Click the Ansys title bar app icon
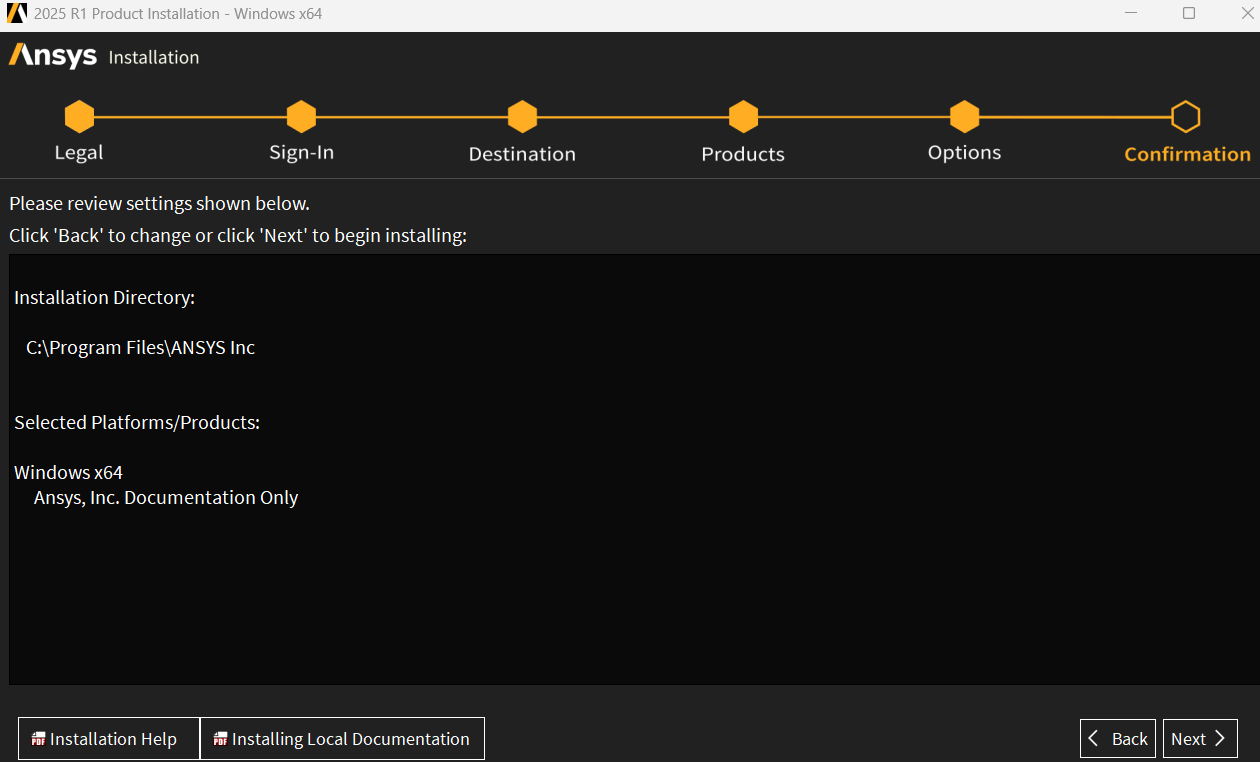 [17, 14]
